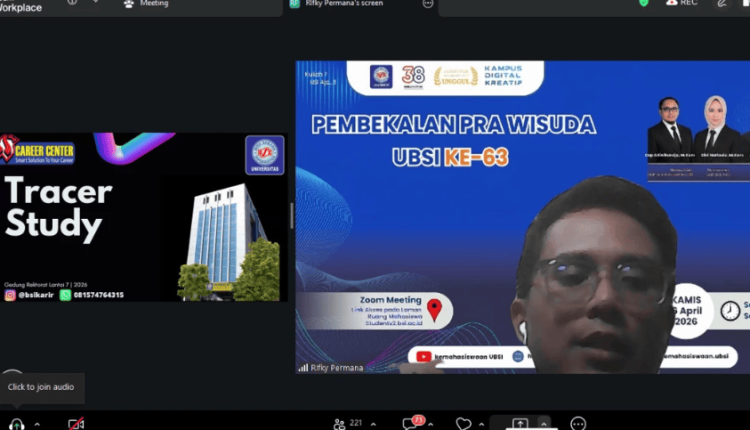Image resolution: width=750 pixels, height=430 pixels.
Task: Click the UNIVERSITAS badge logo on Tracer Study slide
Action: click(x=265, y=155)
